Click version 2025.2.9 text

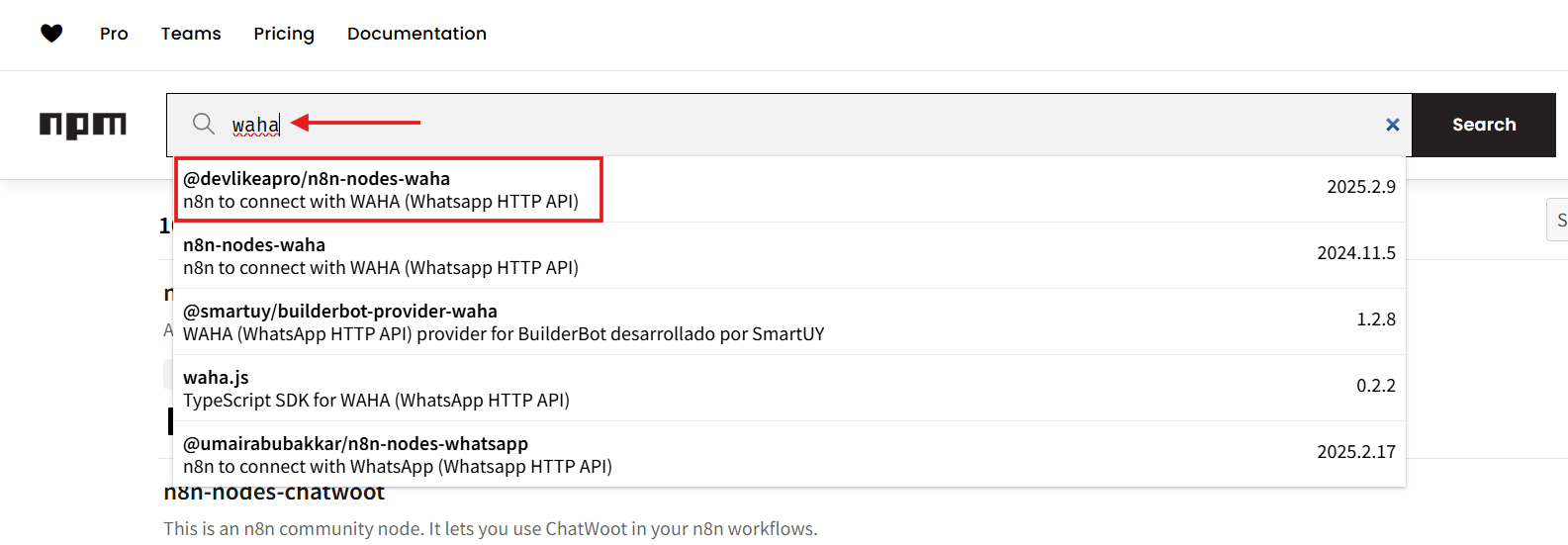point(1361,187)
